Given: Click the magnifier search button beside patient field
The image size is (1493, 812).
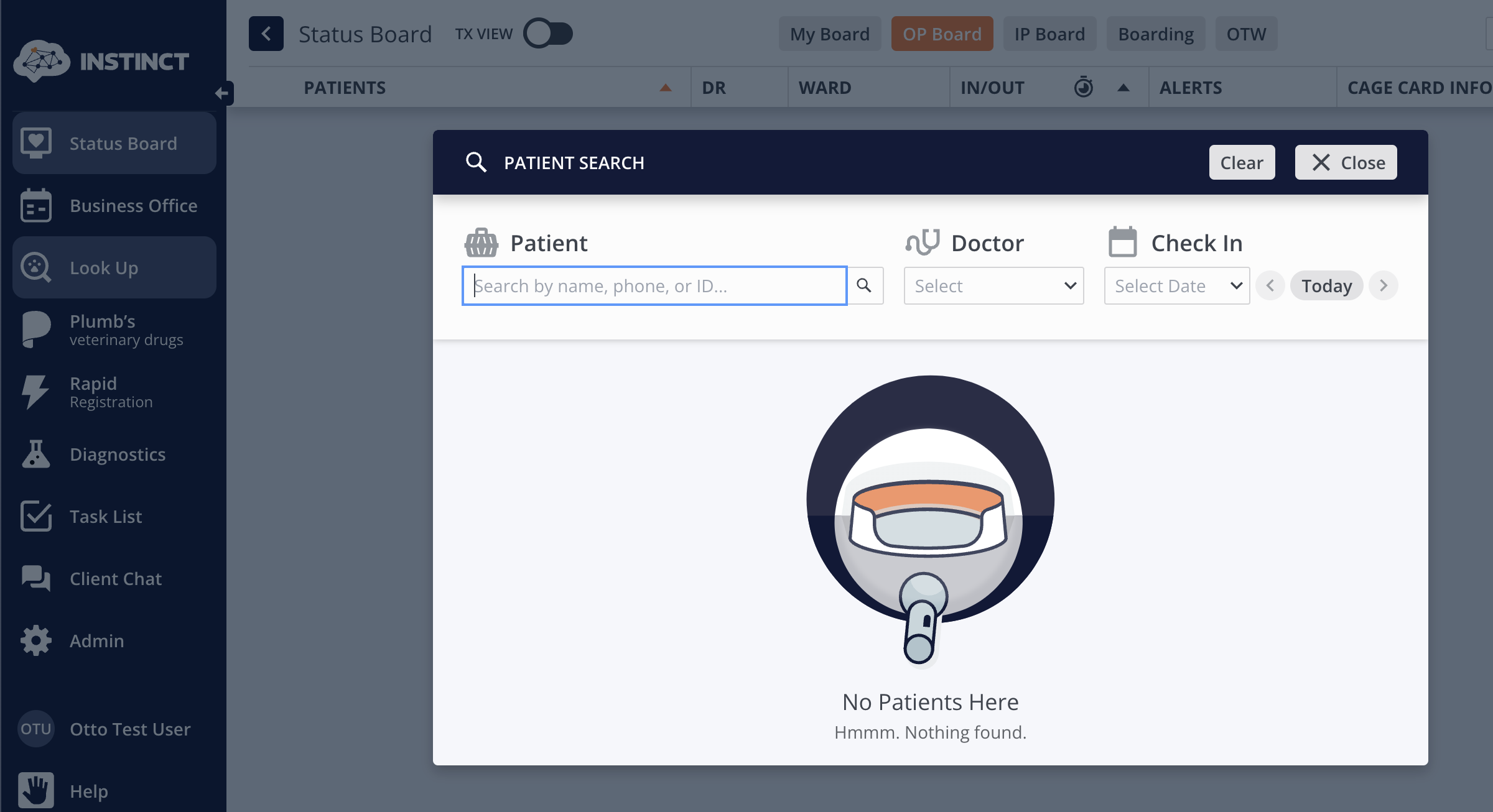Looking at the screenshot, I should 864,285.
